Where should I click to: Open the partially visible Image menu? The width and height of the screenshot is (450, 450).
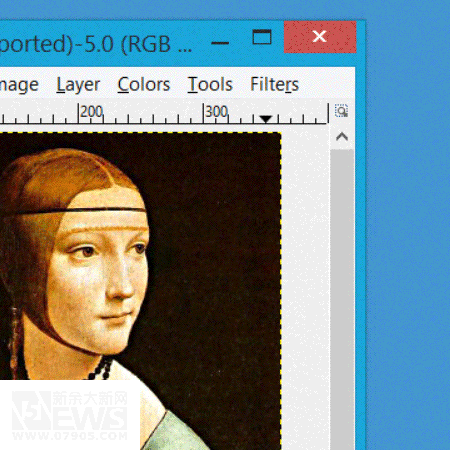click(x=19, y=85)
